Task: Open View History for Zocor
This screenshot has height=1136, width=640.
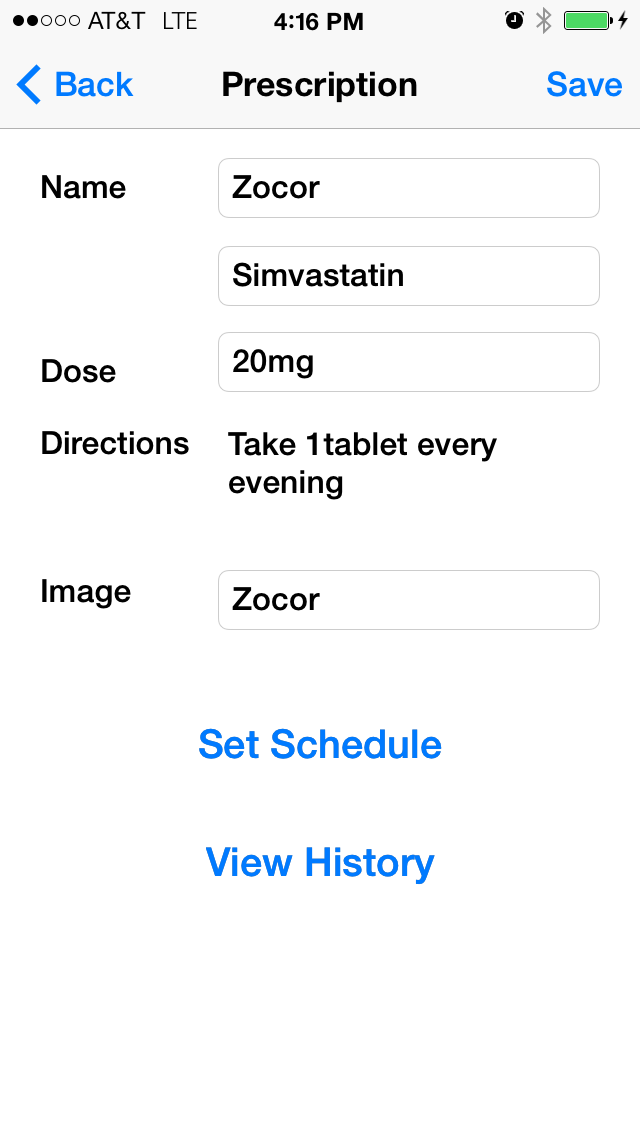Action: point(319,862)
